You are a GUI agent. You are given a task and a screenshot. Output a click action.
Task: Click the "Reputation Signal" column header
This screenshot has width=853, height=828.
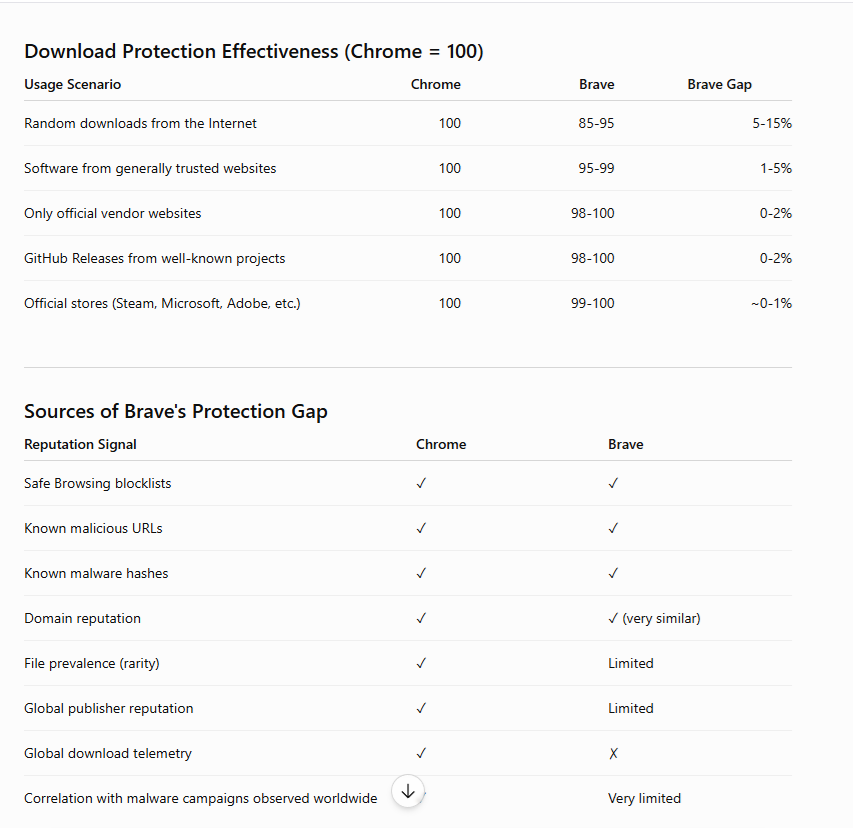point(80,444)
